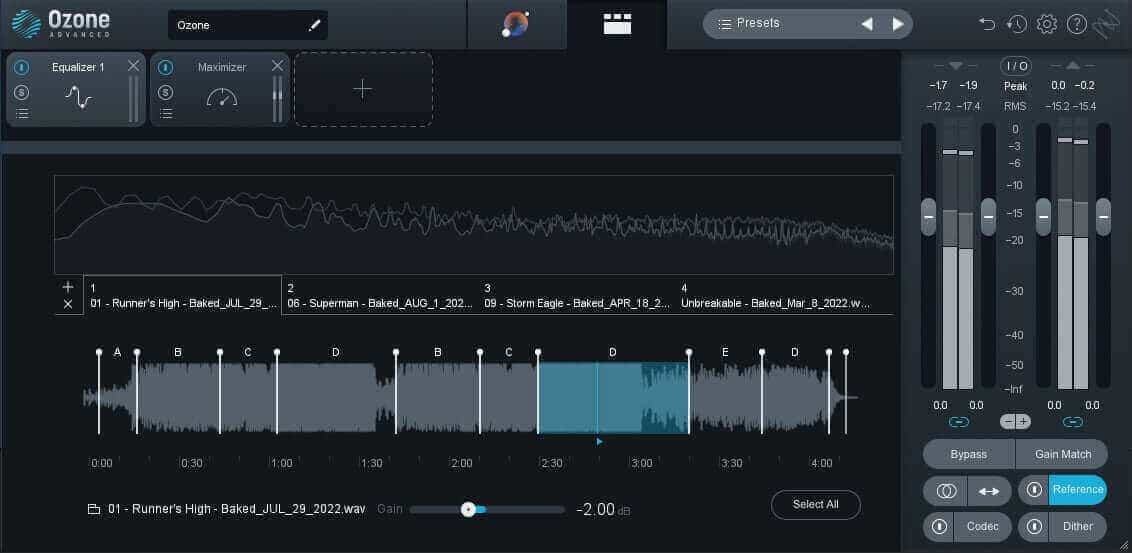The image size is (1132, 553).
Task: Adjust the left input gain fader
Action: 928,217
